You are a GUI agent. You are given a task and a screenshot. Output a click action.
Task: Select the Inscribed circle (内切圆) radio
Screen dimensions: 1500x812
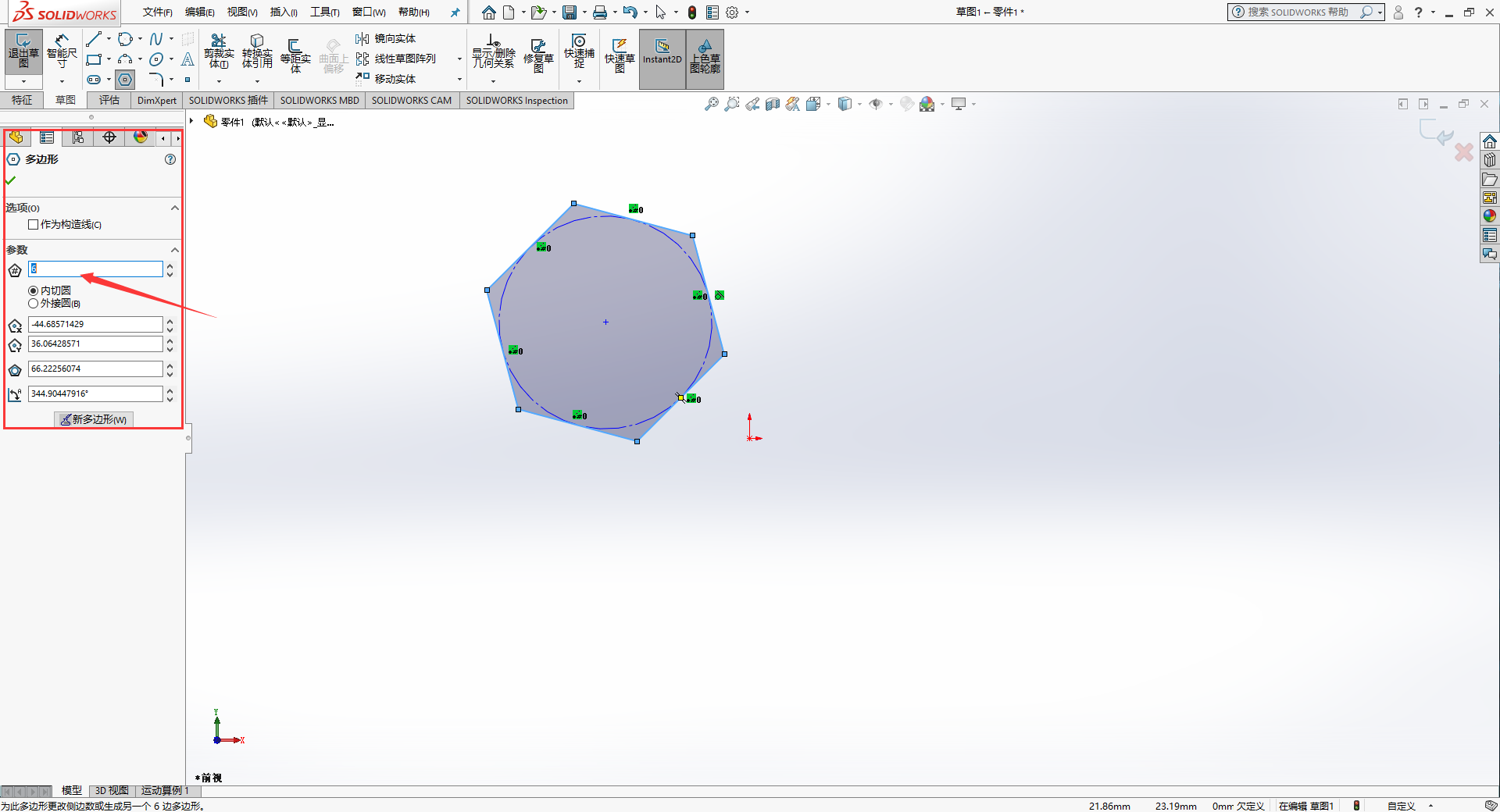(x=33, y=290)
